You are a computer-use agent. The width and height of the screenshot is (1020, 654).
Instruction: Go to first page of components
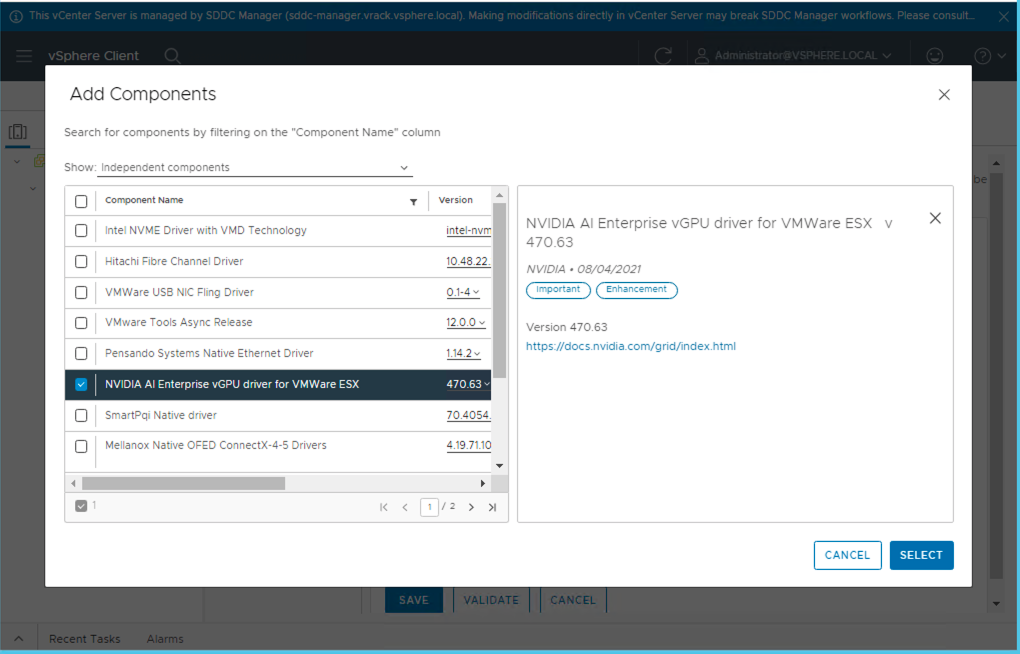coord(384,507)
